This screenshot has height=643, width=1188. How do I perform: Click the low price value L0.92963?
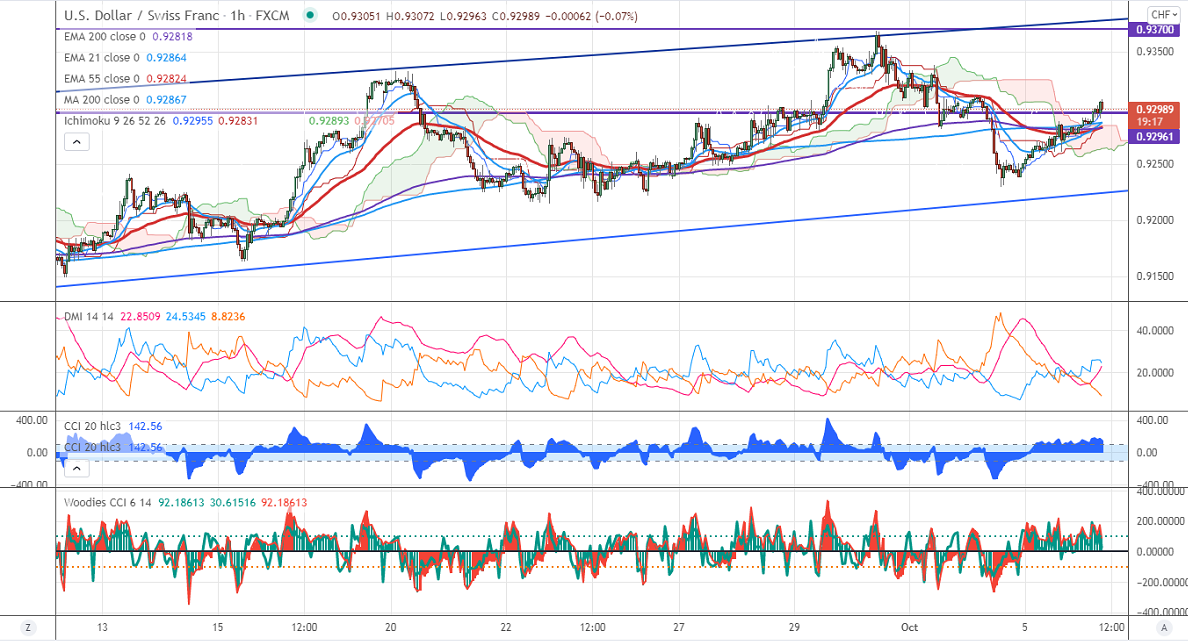click(x=462, y=16)
